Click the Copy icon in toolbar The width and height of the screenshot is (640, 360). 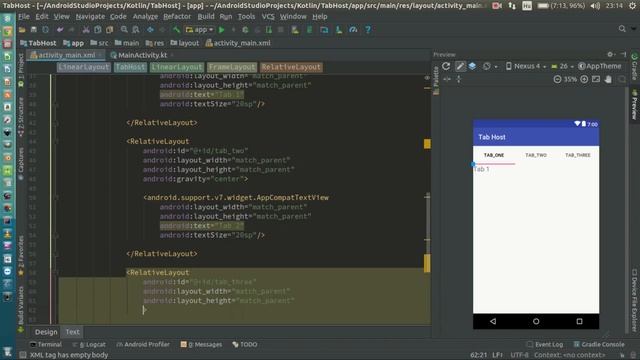point(98,30)
